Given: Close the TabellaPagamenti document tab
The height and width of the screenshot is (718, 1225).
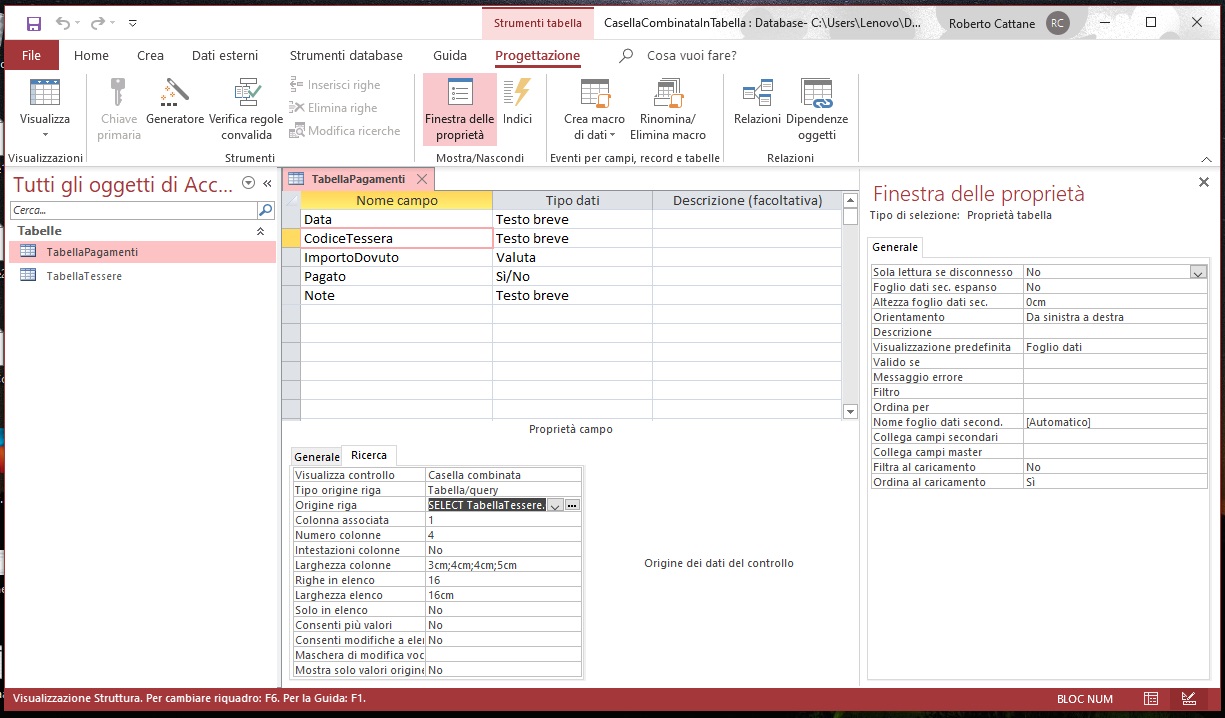Looking at the screenshot, I should pyautogui.click(x=422, y=179).
